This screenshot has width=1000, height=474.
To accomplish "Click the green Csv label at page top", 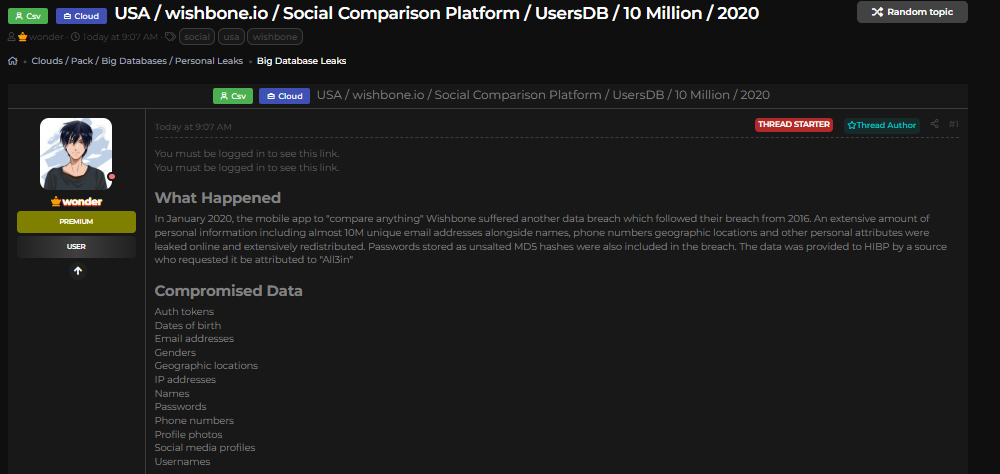I will [27, 16].
